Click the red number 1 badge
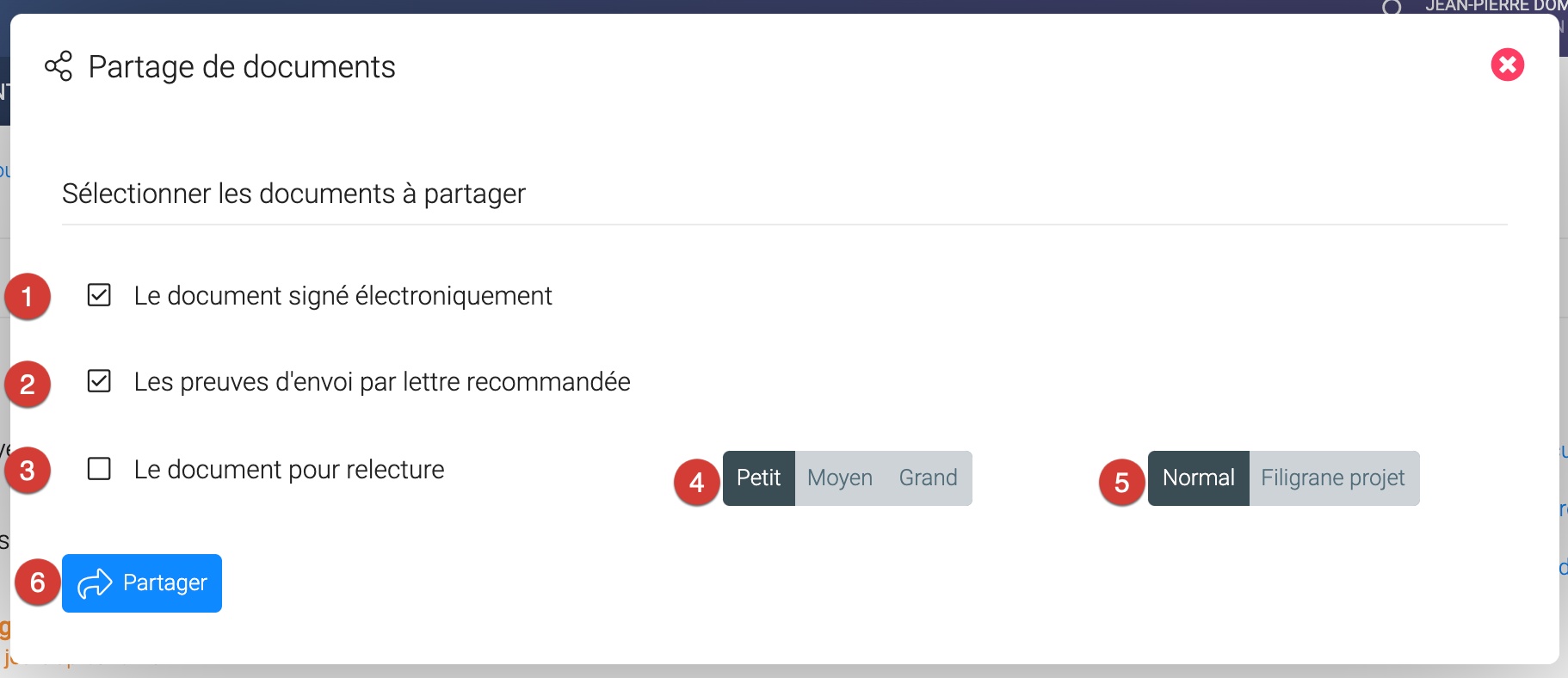The image size is (1568, 678). tap(28, 297)
